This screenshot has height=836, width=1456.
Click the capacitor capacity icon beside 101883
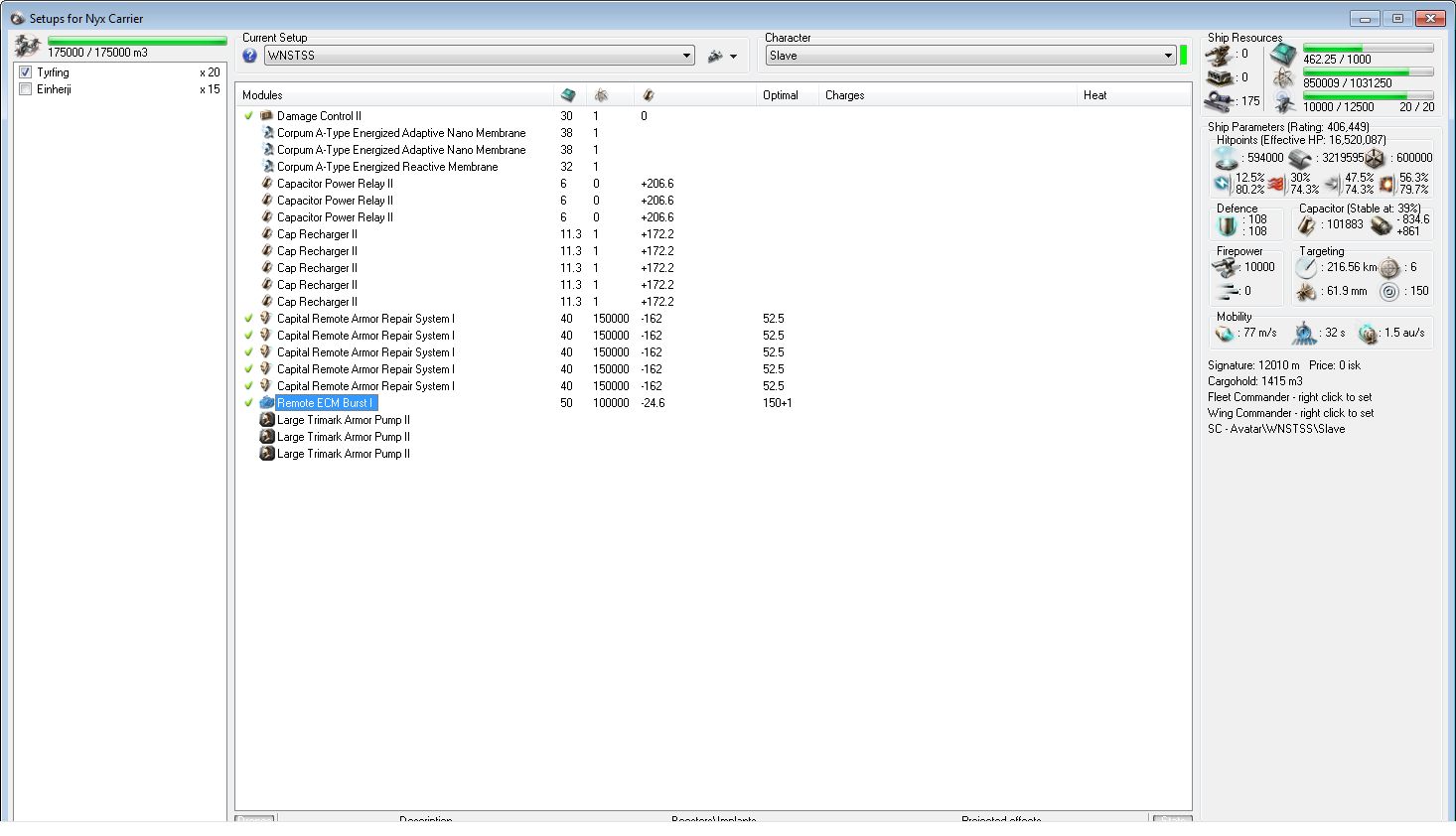click(1307, 225)
